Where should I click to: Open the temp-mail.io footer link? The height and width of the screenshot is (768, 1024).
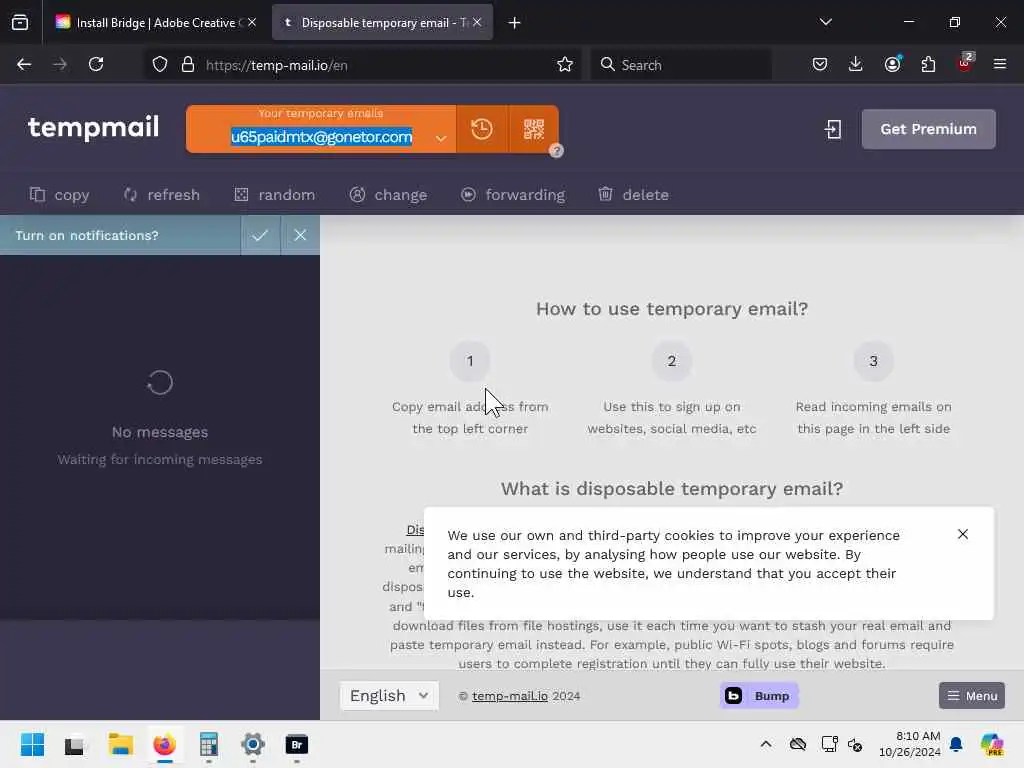click(510, 696)
